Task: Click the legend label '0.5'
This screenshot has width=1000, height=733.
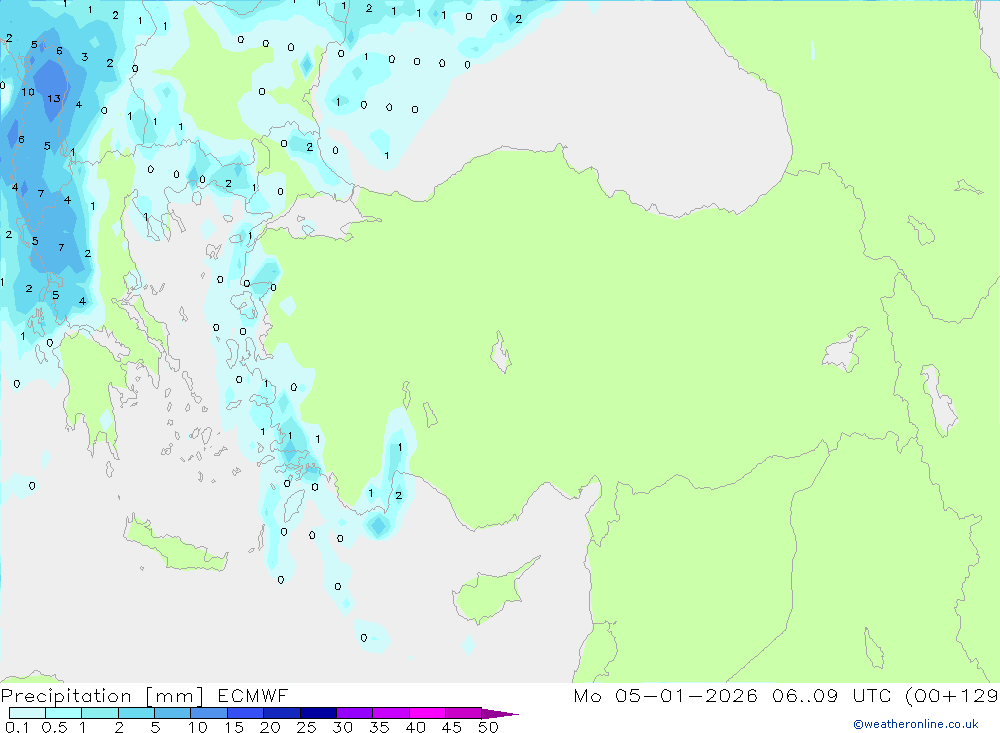Action: point(54,727)
